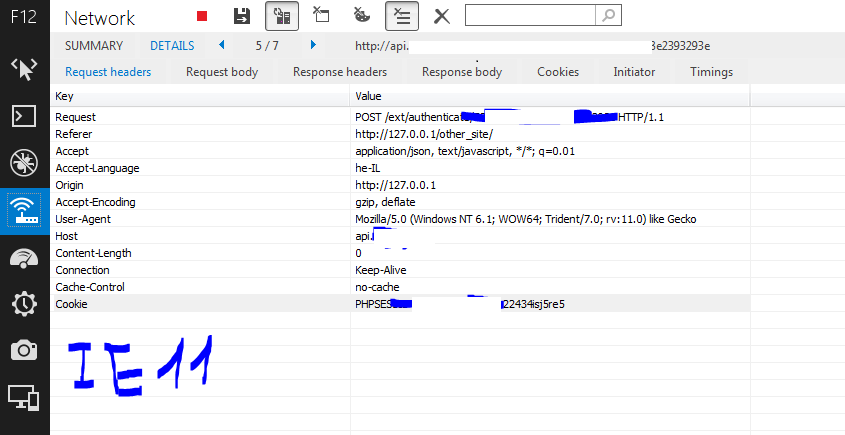The image size is (845, 435).
Task: Open Response body tab
Action: click(x=462, y=72)
